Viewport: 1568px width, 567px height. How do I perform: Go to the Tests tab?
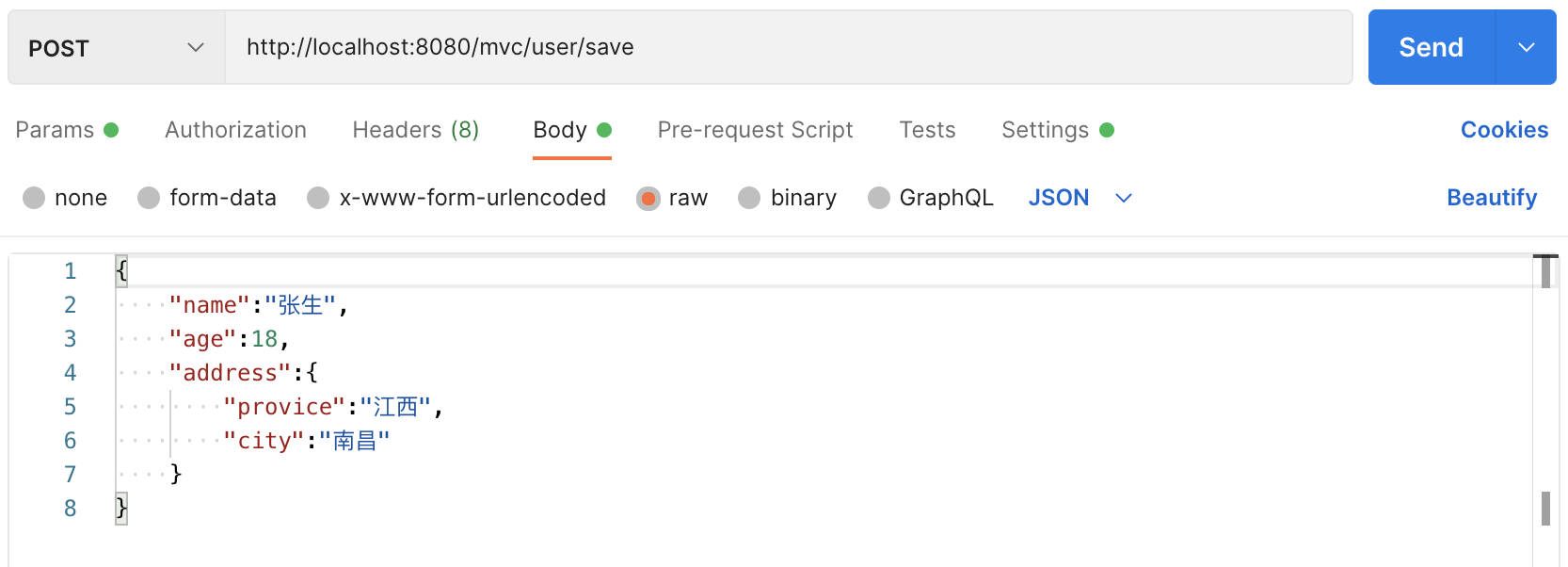tap(927, 130)
